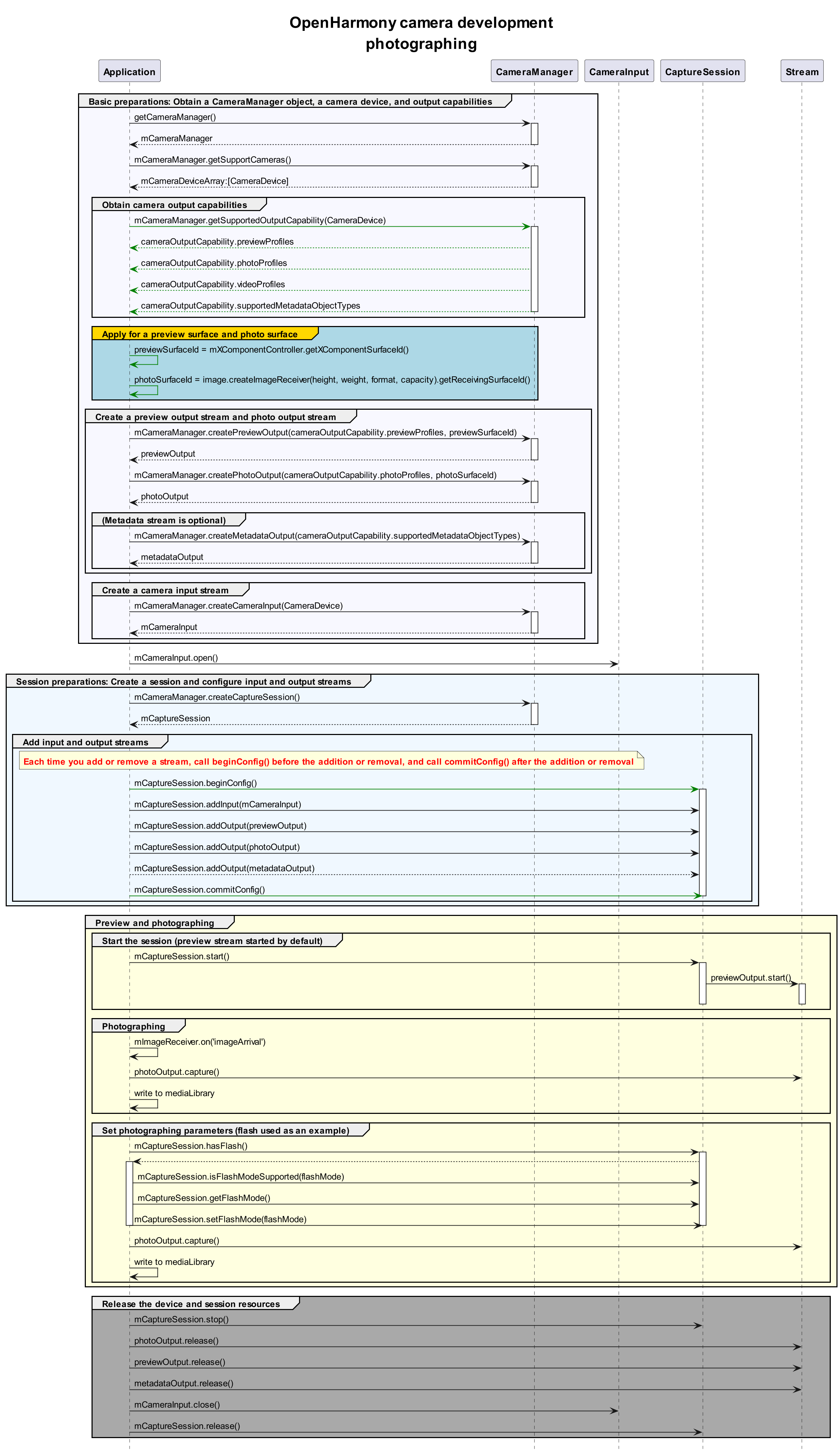Image resolution: width=840 pixels, height=1453 pixels.
Task: Click the CameraManager participant box
Action: pyautogui.click(x=534, y=71)
